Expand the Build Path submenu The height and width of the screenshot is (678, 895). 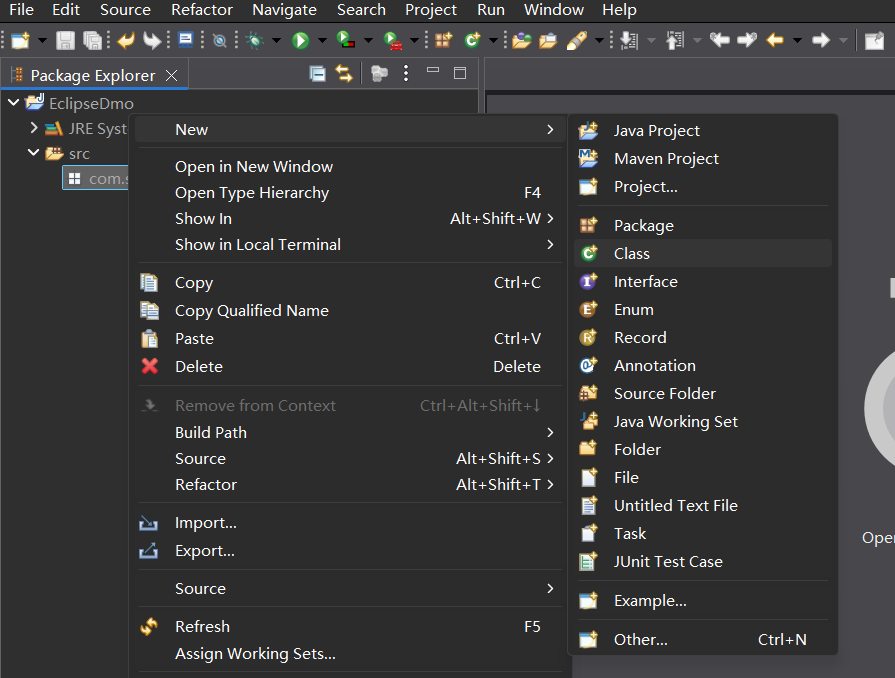point(350,433)
